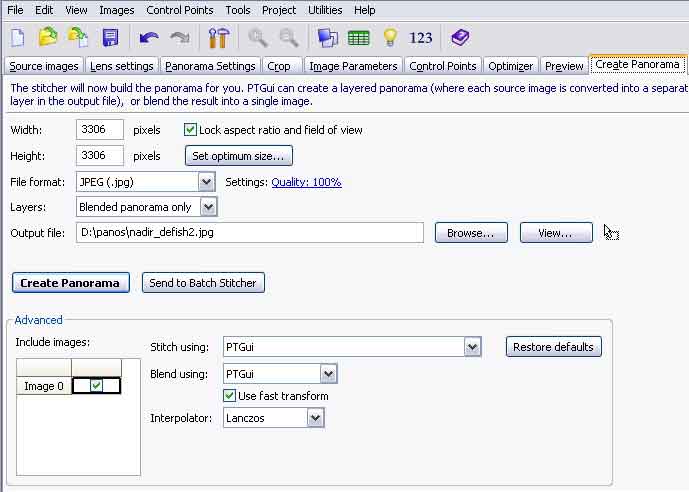Click the Save project floppy icon
The height and width of the screenshot is (492, 689).
(x=110, y=38)
